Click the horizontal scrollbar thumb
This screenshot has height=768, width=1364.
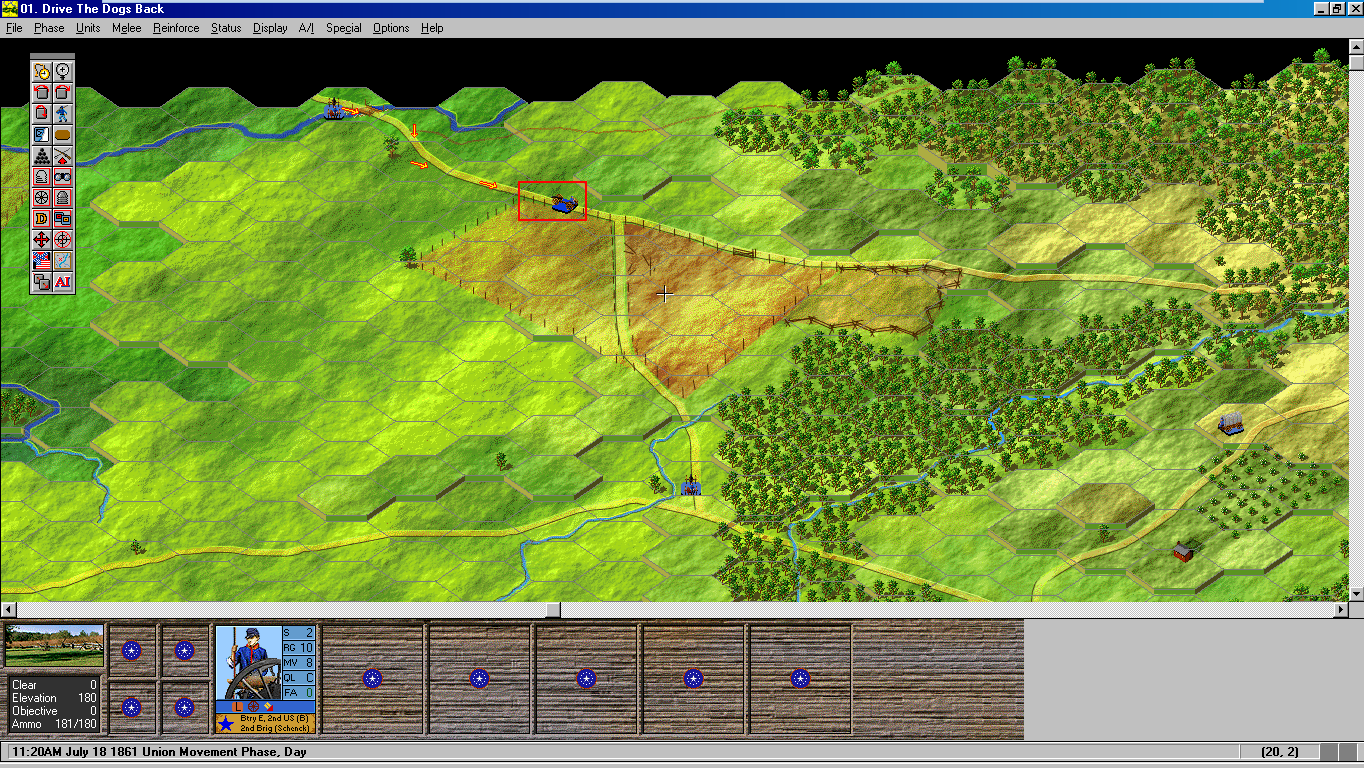[552, 609]
